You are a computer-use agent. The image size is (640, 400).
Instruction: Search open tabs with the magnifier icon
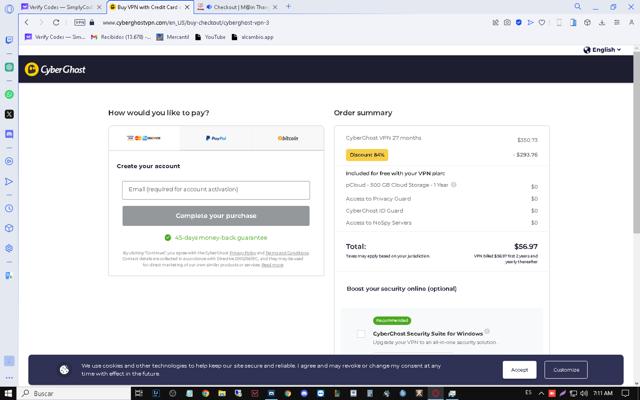578,7
